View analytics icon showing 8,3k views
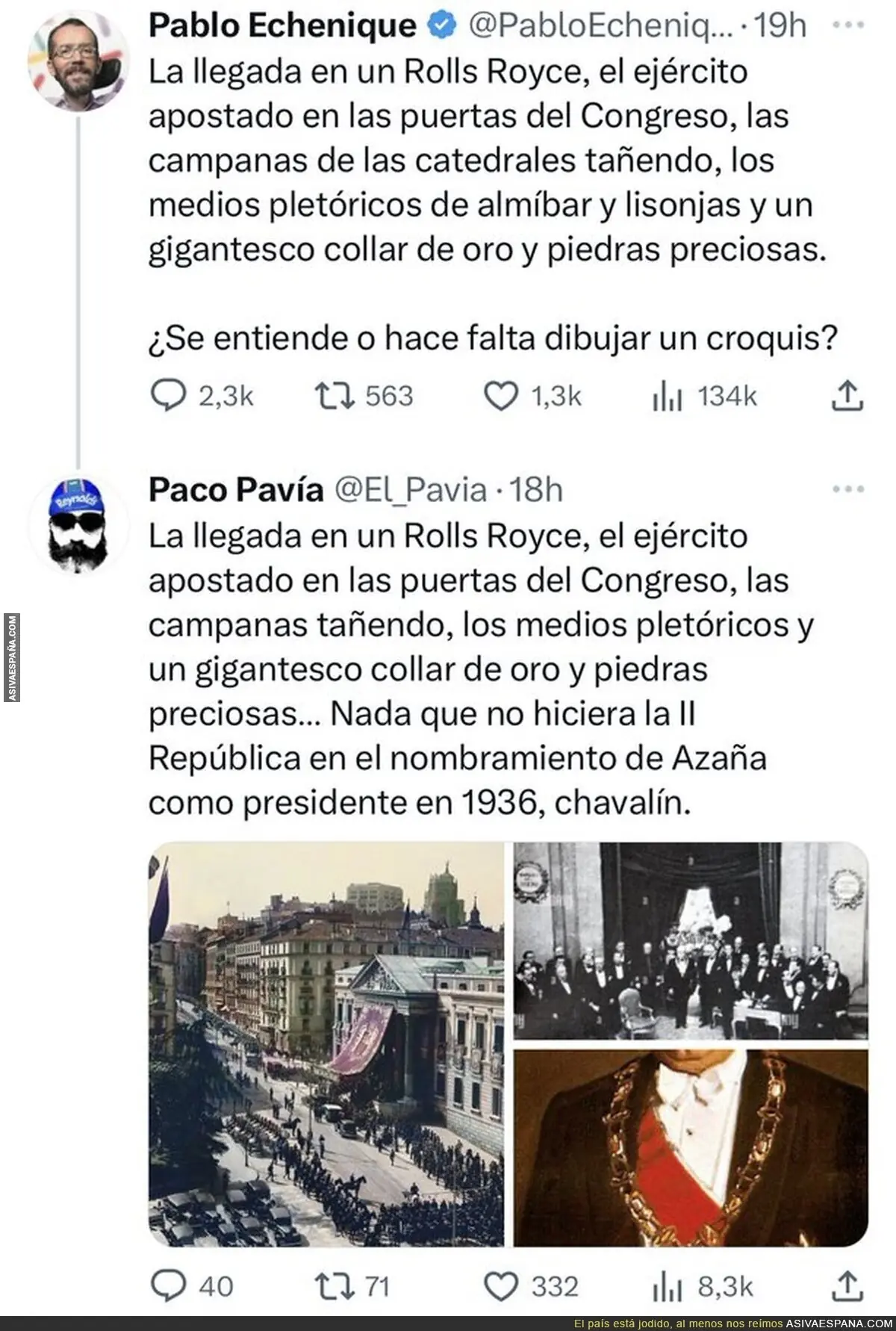Viewport: 896px width, 1331px height. pos(668,1286)
